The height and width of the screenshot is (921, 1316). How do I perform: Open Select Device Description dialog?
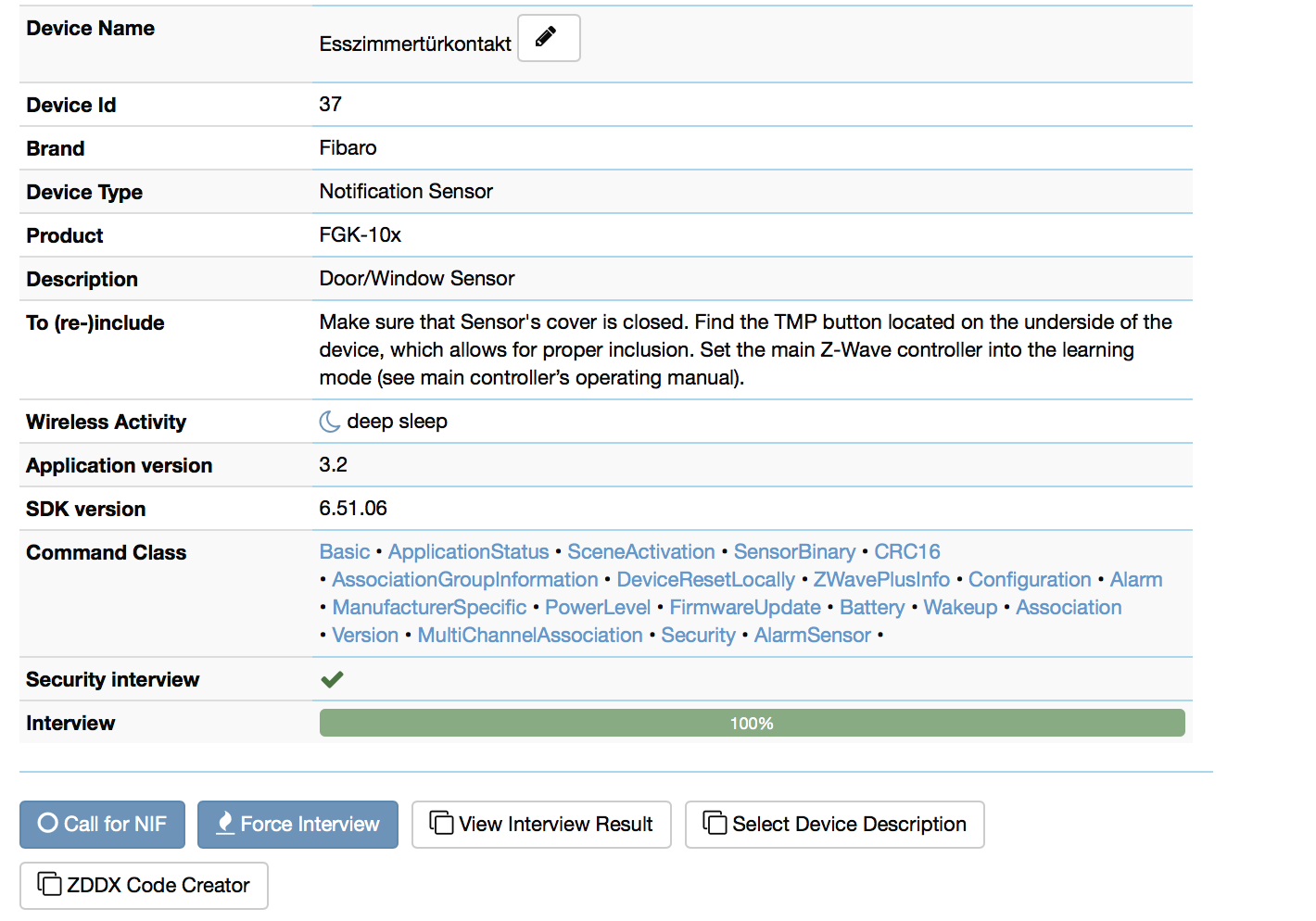click(x=834, y=824)
